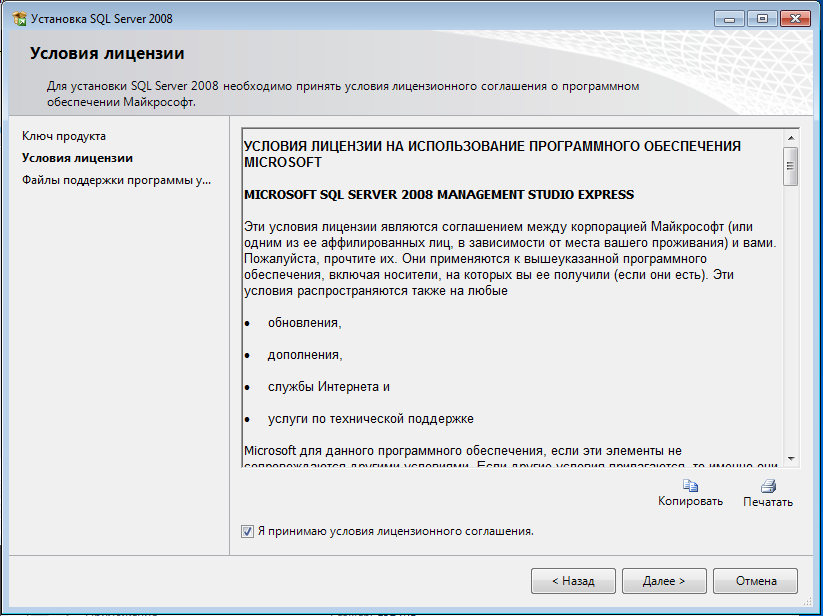Viewport: 823px width, 616px height.
Task: Click the Копировать copy icon
Action: [690, 486]
